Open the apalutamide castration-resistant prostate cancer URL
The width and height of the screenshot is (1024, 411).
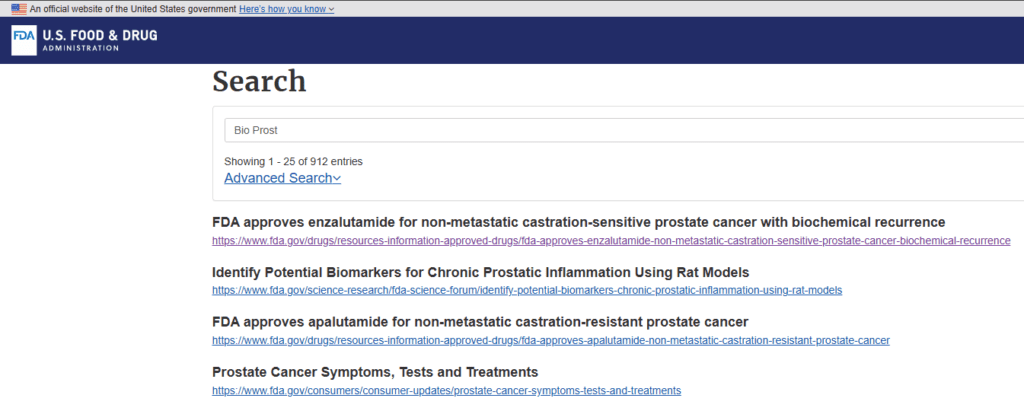pyautogui.click(x=551, y=340)
